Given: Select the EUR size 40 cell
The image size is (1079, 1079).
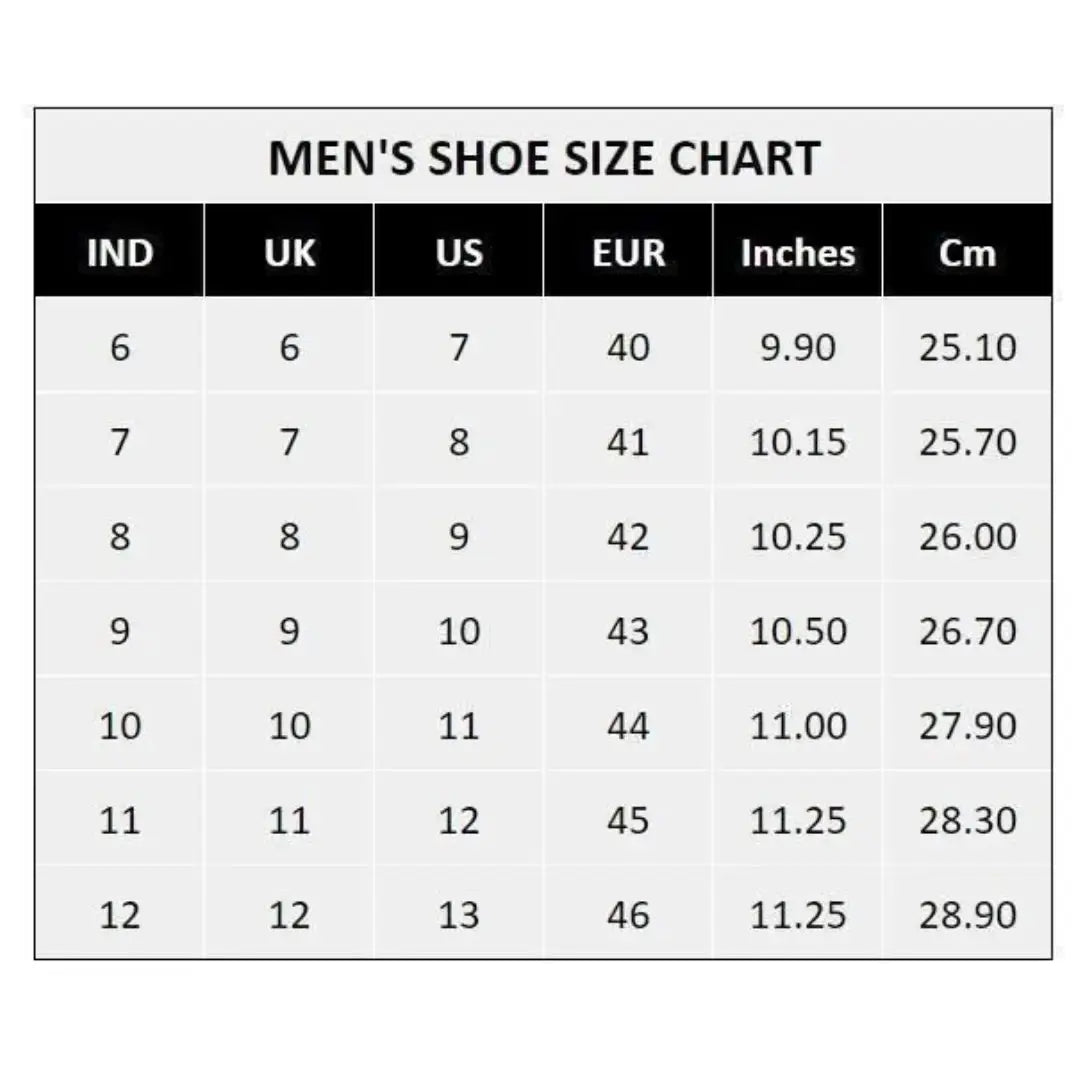Looking at the screenshot, I should (628, 348).
